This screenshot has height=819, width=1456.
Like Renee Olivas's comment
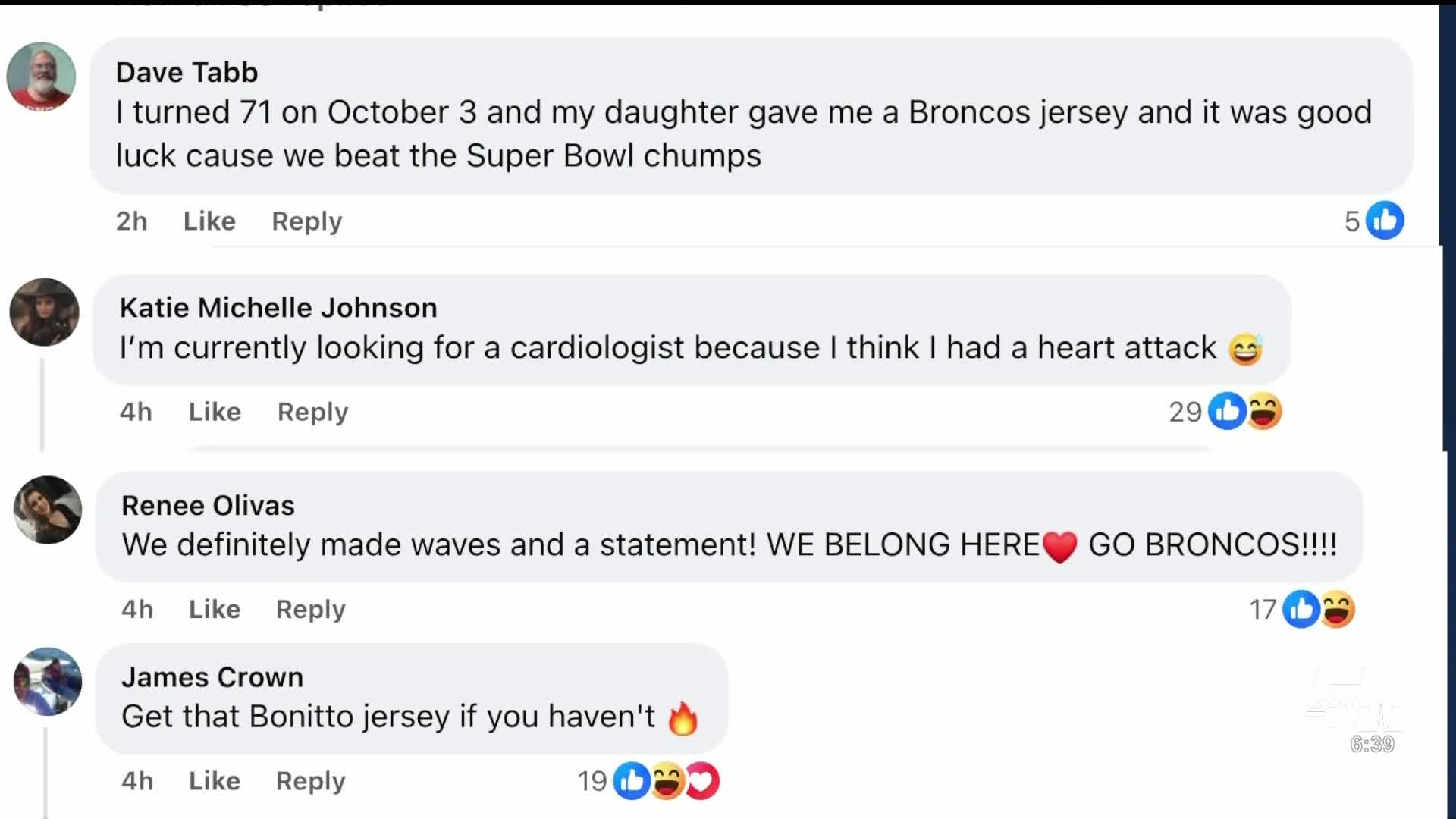215,609
